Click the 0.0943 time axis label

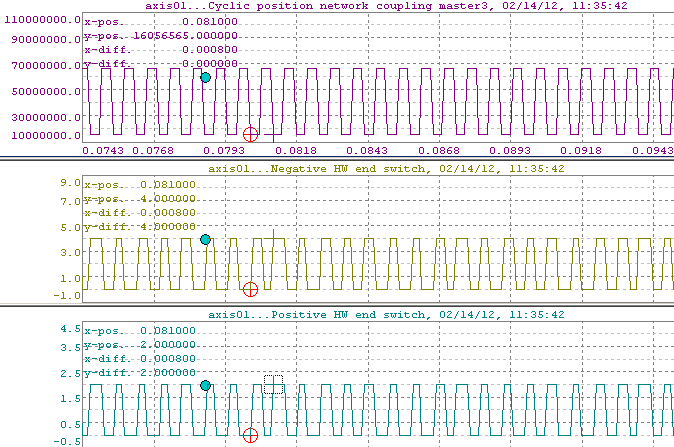pyautogui.click(x=653, y=151)
